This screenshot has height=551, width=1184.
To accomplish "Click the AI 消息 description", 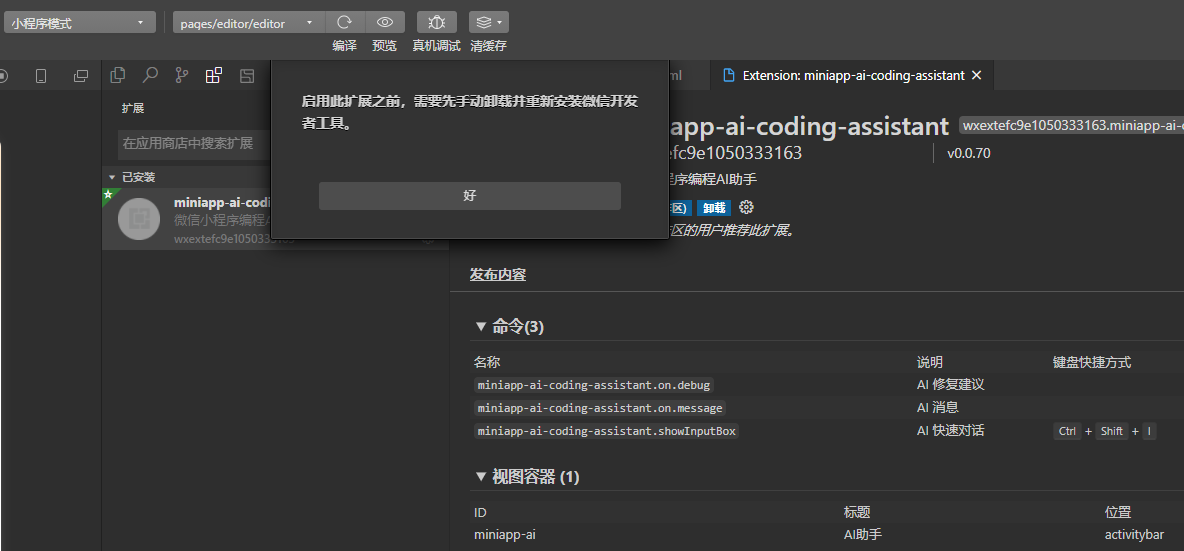I will click(x=938, y=408).
